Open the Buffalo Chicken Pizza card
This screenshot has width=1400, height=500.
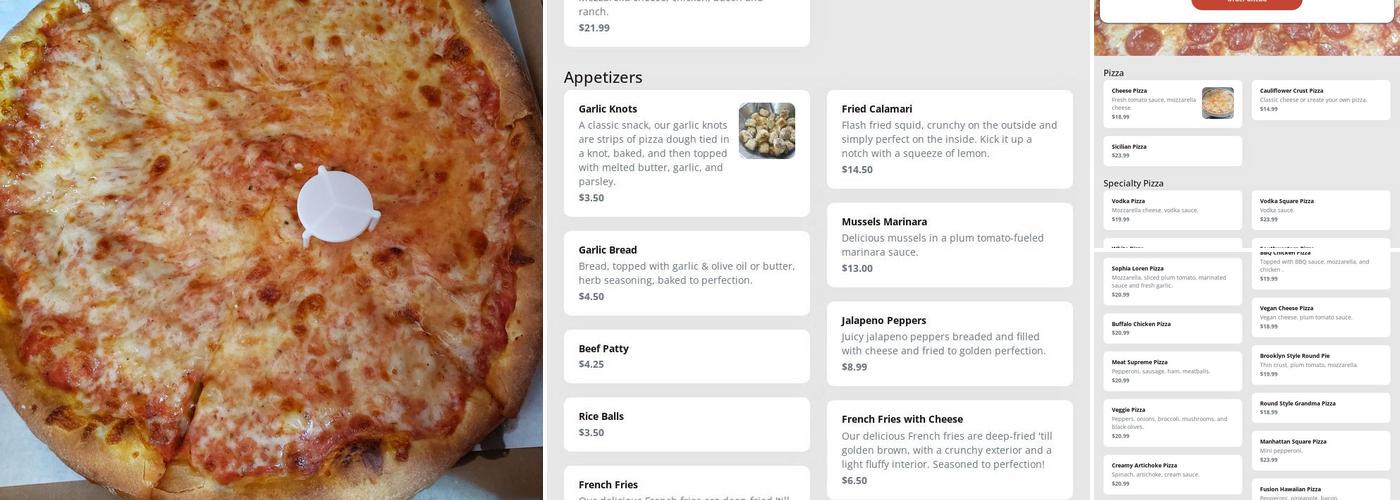[1173, 328]
